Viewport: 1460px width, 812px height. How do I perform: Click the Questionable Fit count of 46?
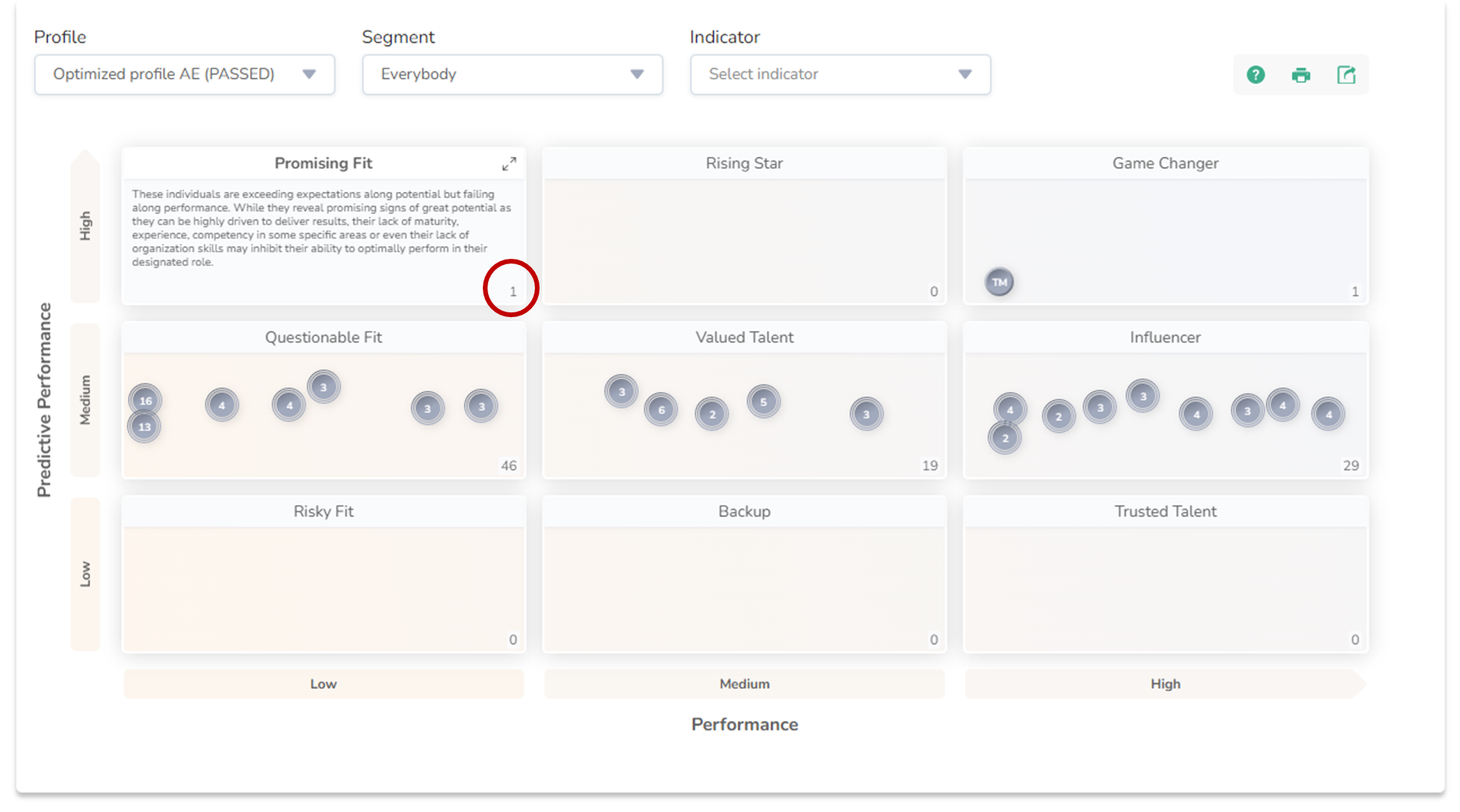pos(508,465)
